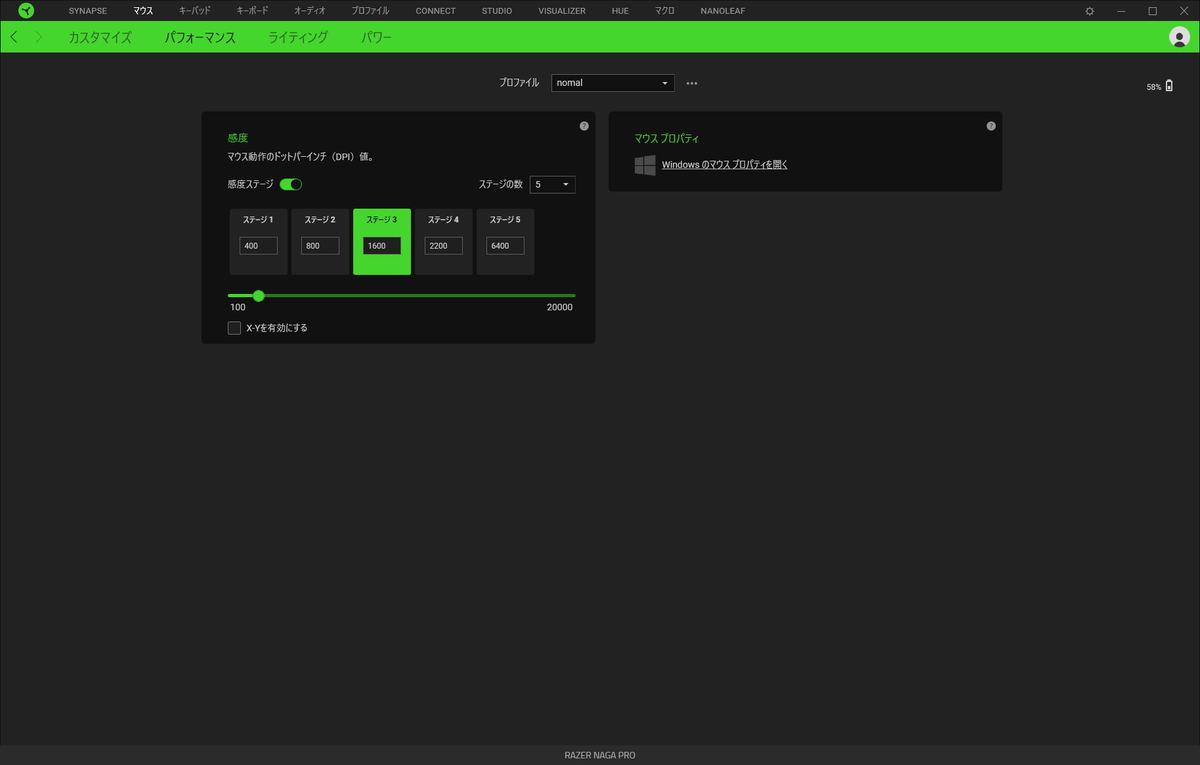The image size is (1200, 765).
Task: Toggle the sensitivity stages switch
Action: [291, 184]
